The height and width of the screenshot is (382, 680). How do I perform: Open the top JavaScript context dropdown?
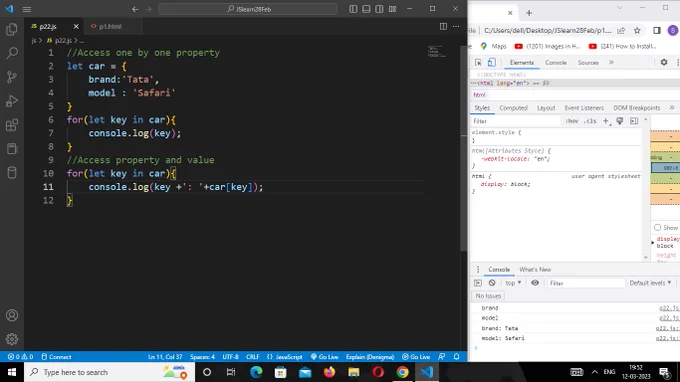pos(513,283)
